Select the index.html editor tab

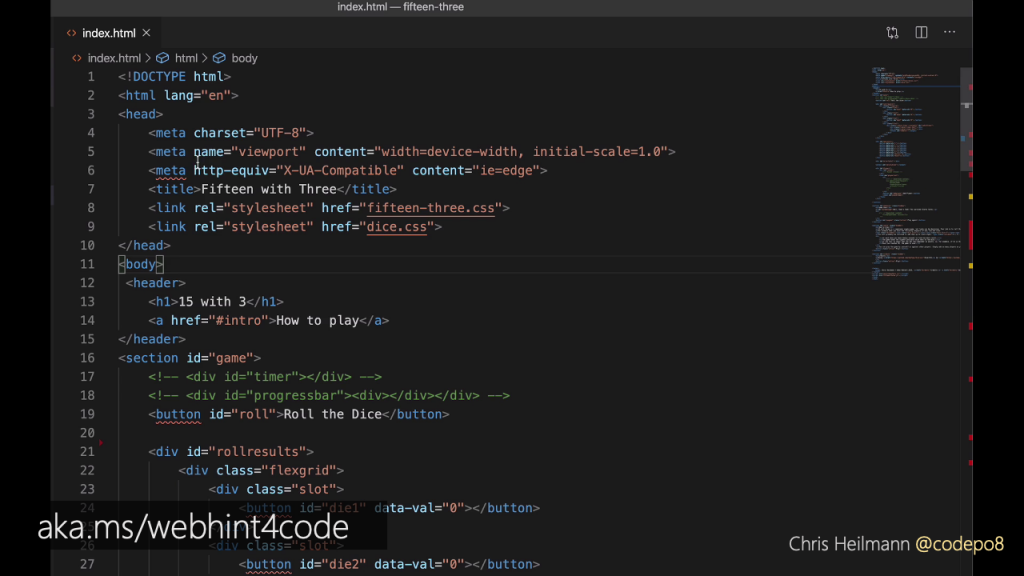(x=108, y=33)
